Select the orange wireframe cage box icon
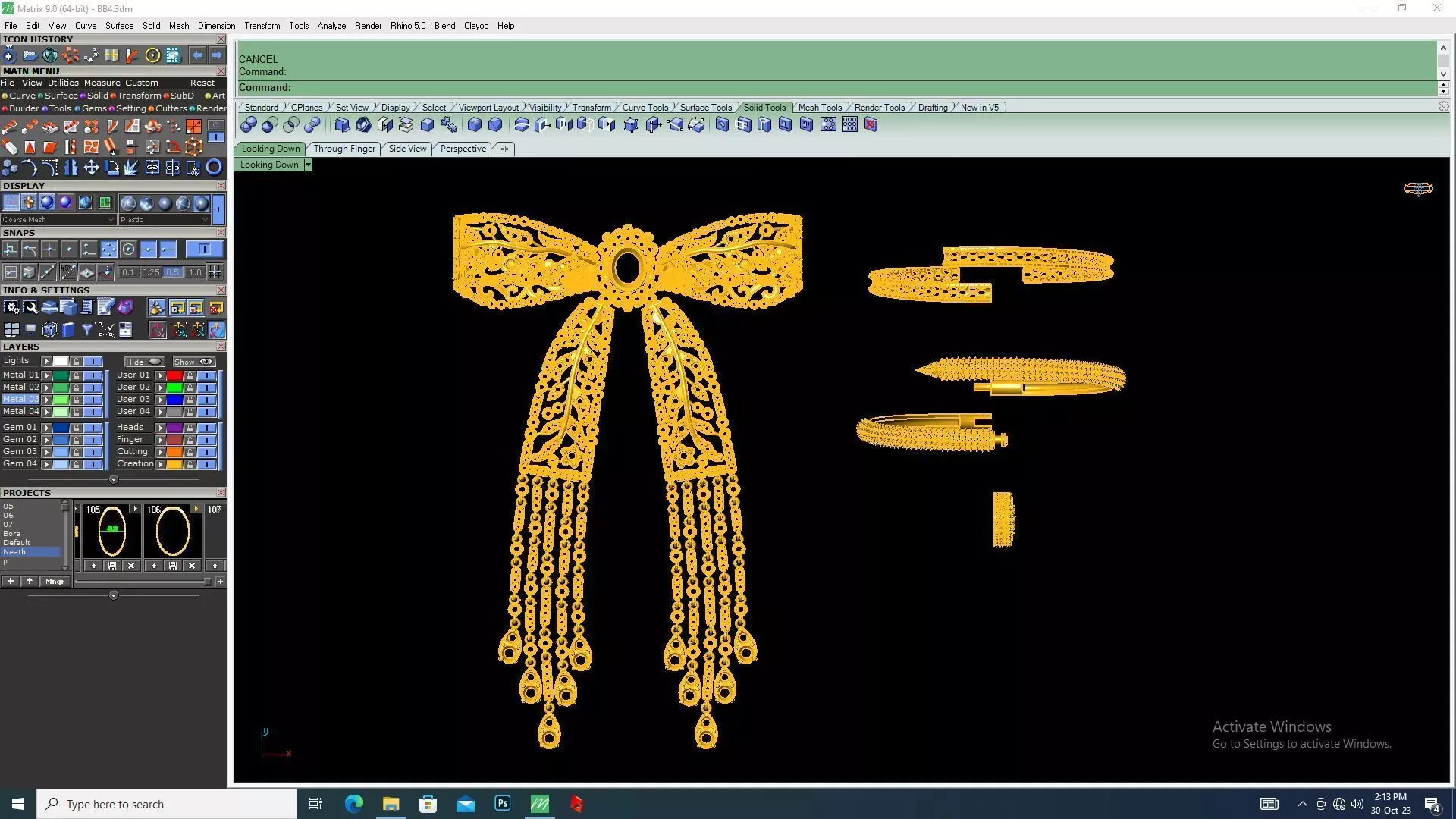Image resolution: width=1456 pixels, height=819 pixels. click(193, 147)
